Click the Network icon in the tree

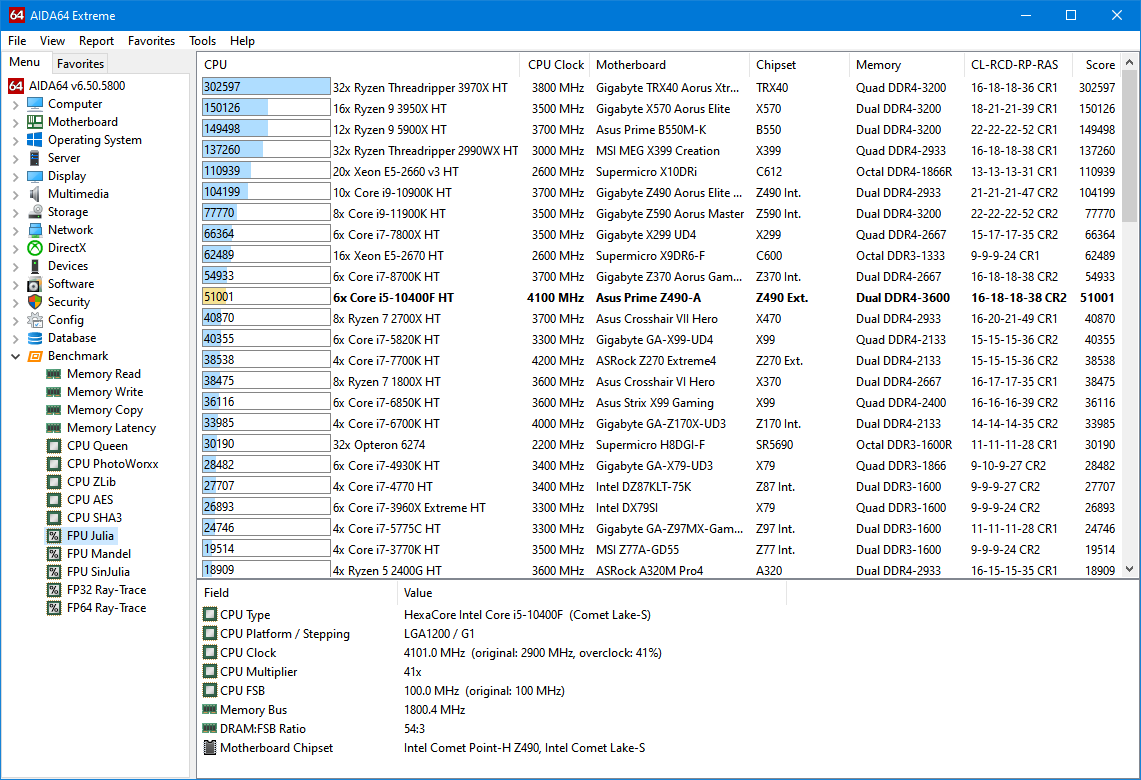click(x=35, y=230)
